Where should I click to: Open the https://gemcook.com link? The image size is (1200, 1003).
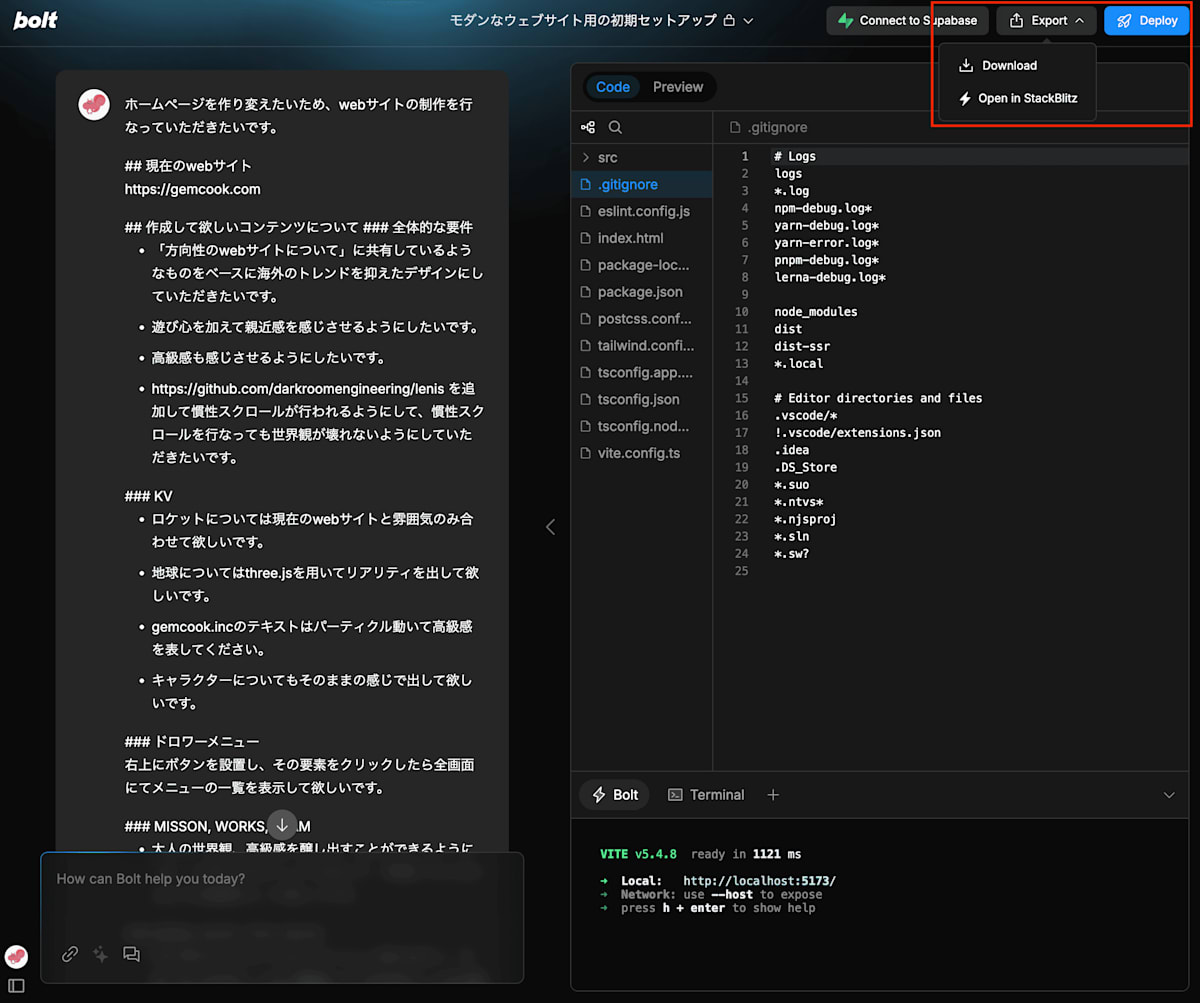192,189
